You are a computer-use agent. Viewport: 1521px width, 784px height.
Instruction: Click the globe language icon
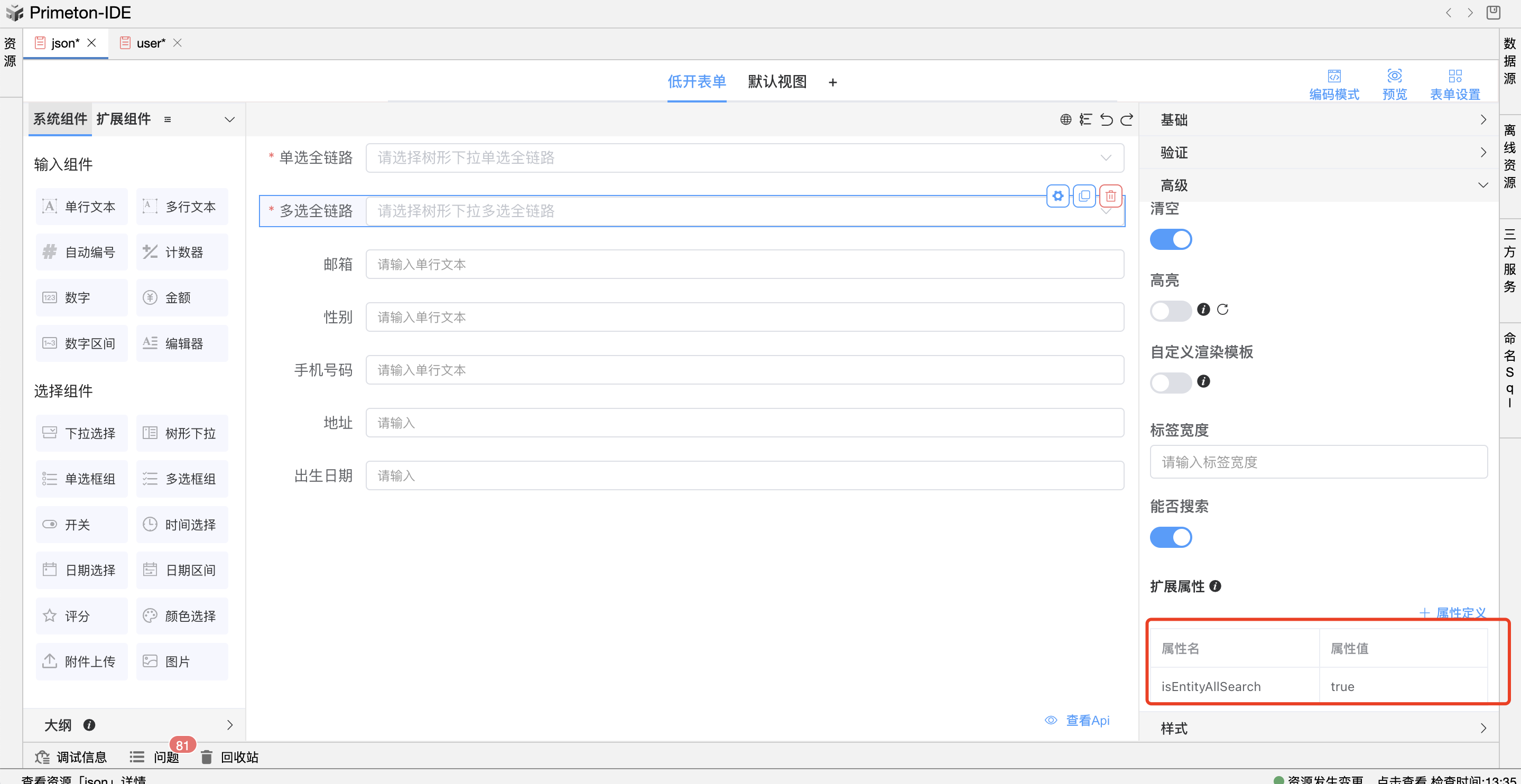pyautogui.click(x=1065, y=120)
